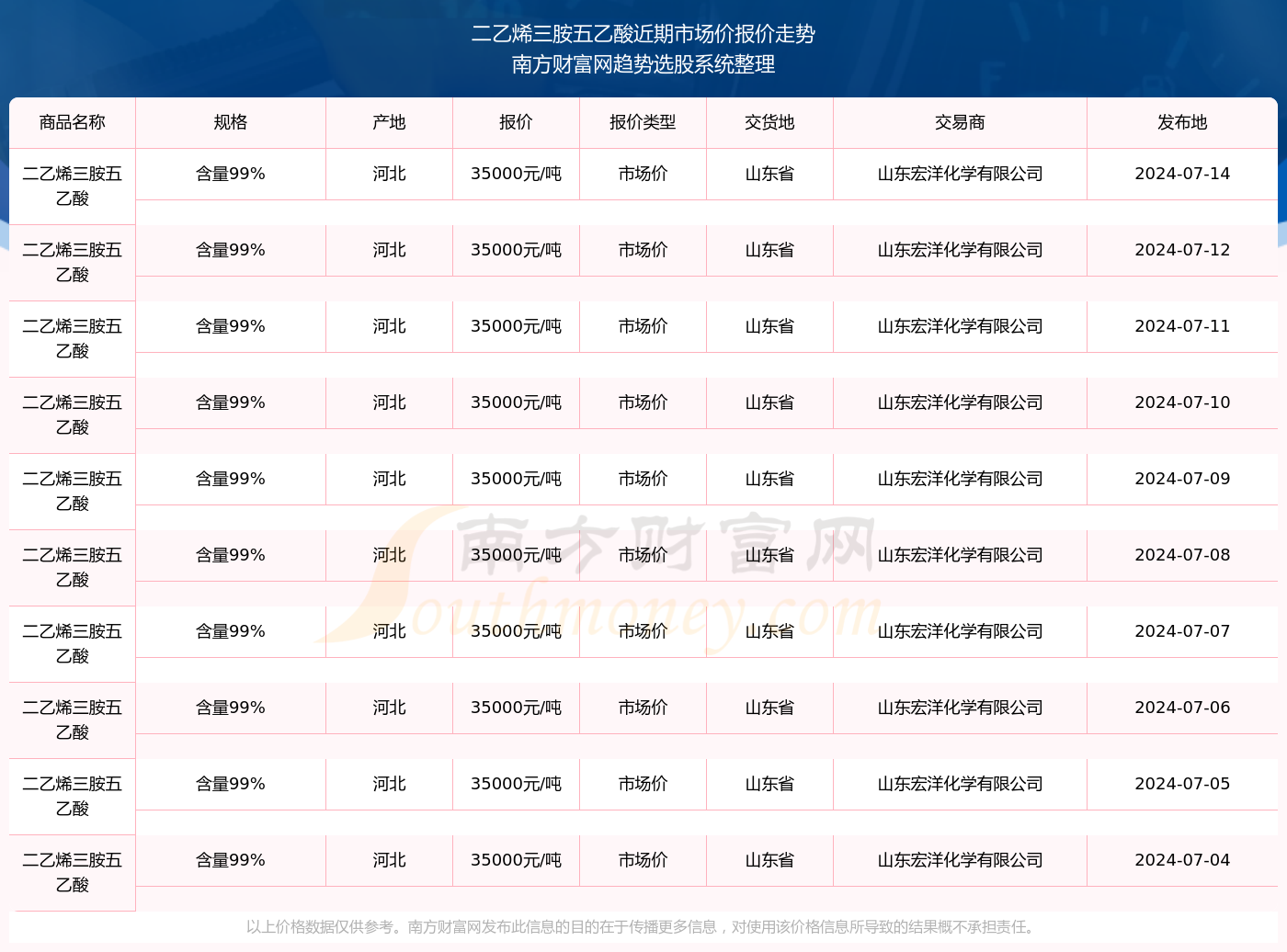Select the date 2024-07-12 cell
This screenshot has height=952, width=1287.
1183,250
